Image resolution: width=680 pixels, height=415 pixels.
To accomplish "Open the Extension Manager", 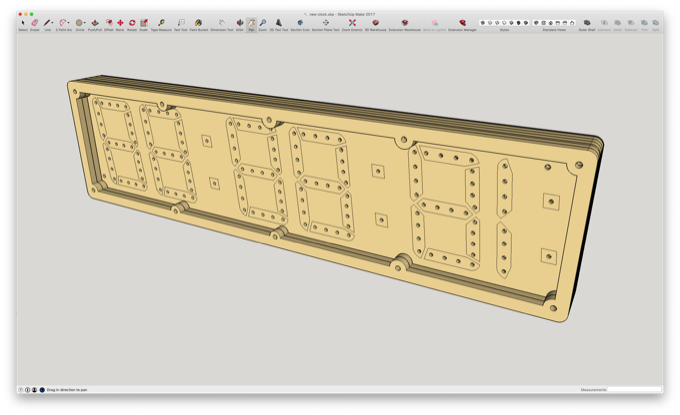I will [462, 23].
